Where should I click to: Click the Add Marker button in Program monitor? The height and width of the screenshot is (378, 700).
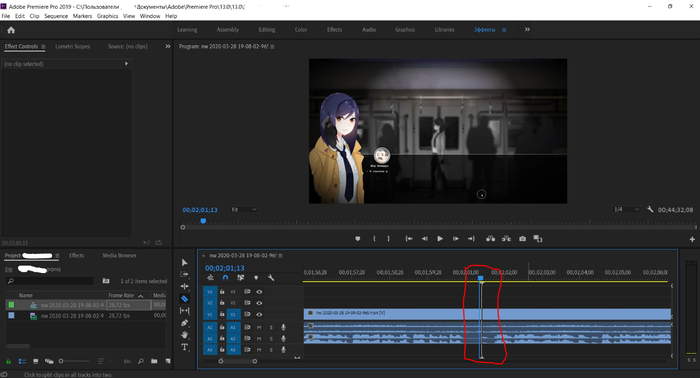pos(358,239)
